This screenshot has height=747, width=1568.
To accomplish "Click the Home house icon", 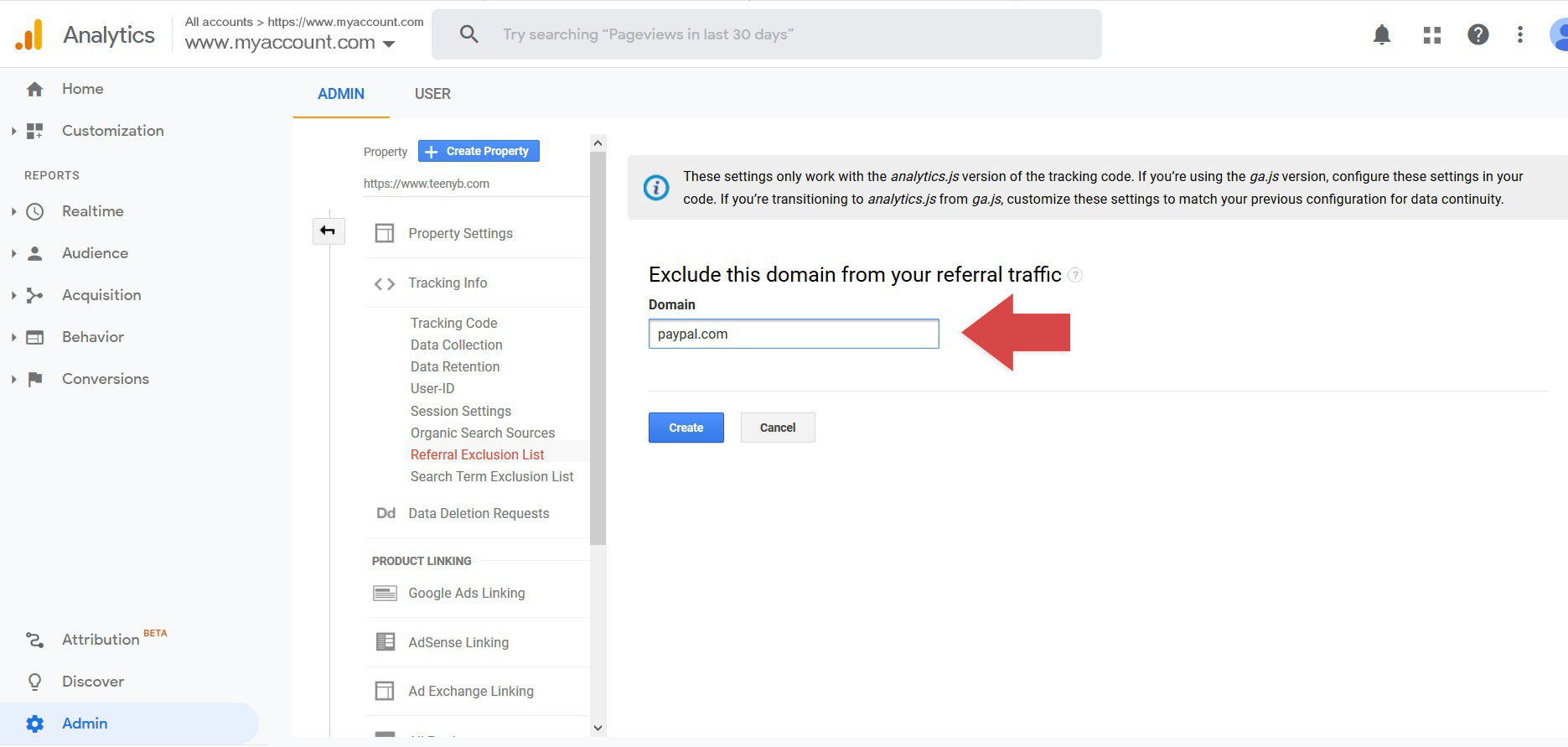I will [34, 89].
